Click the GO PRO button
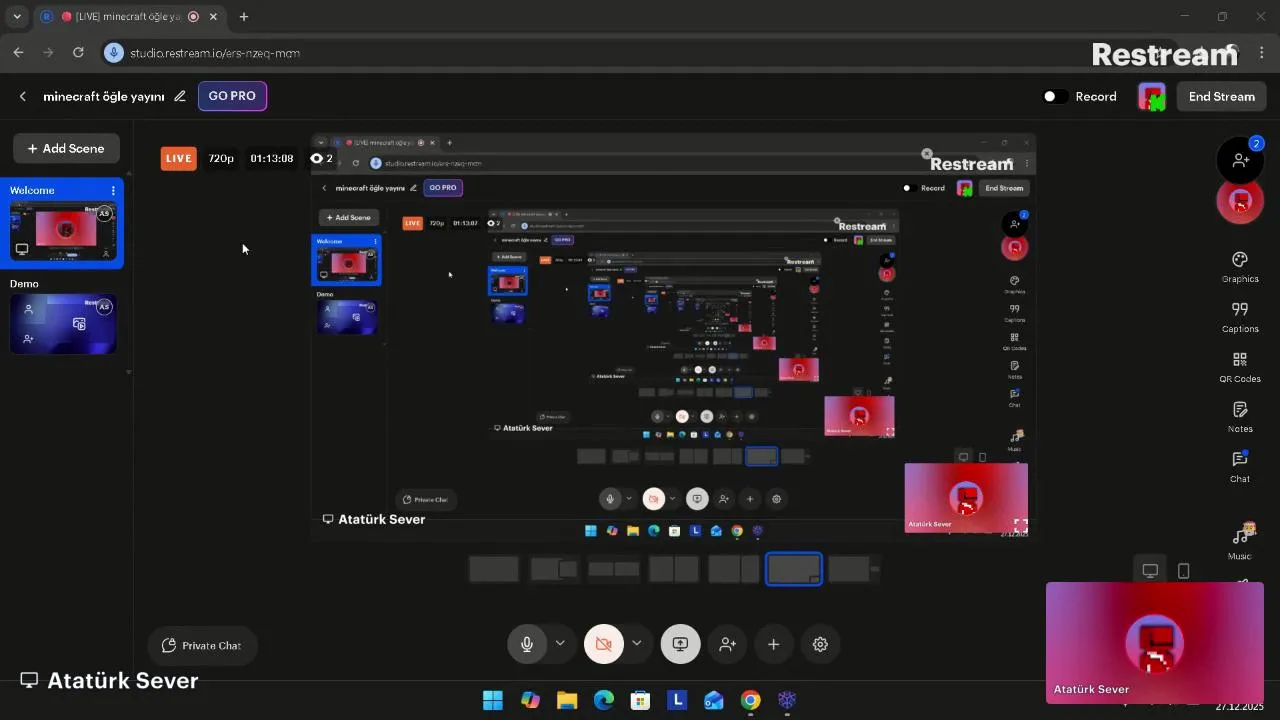 tap(232, 96)
